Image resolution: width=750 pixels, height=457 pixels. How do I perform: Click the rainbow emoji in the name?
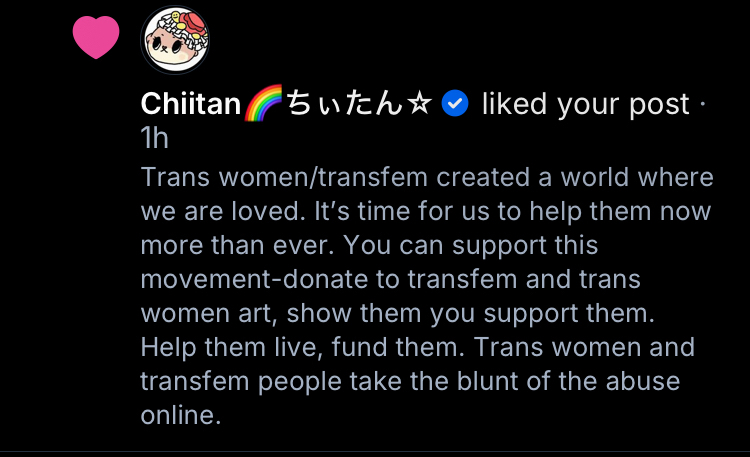pyautogui.click(x=265, y=103)
